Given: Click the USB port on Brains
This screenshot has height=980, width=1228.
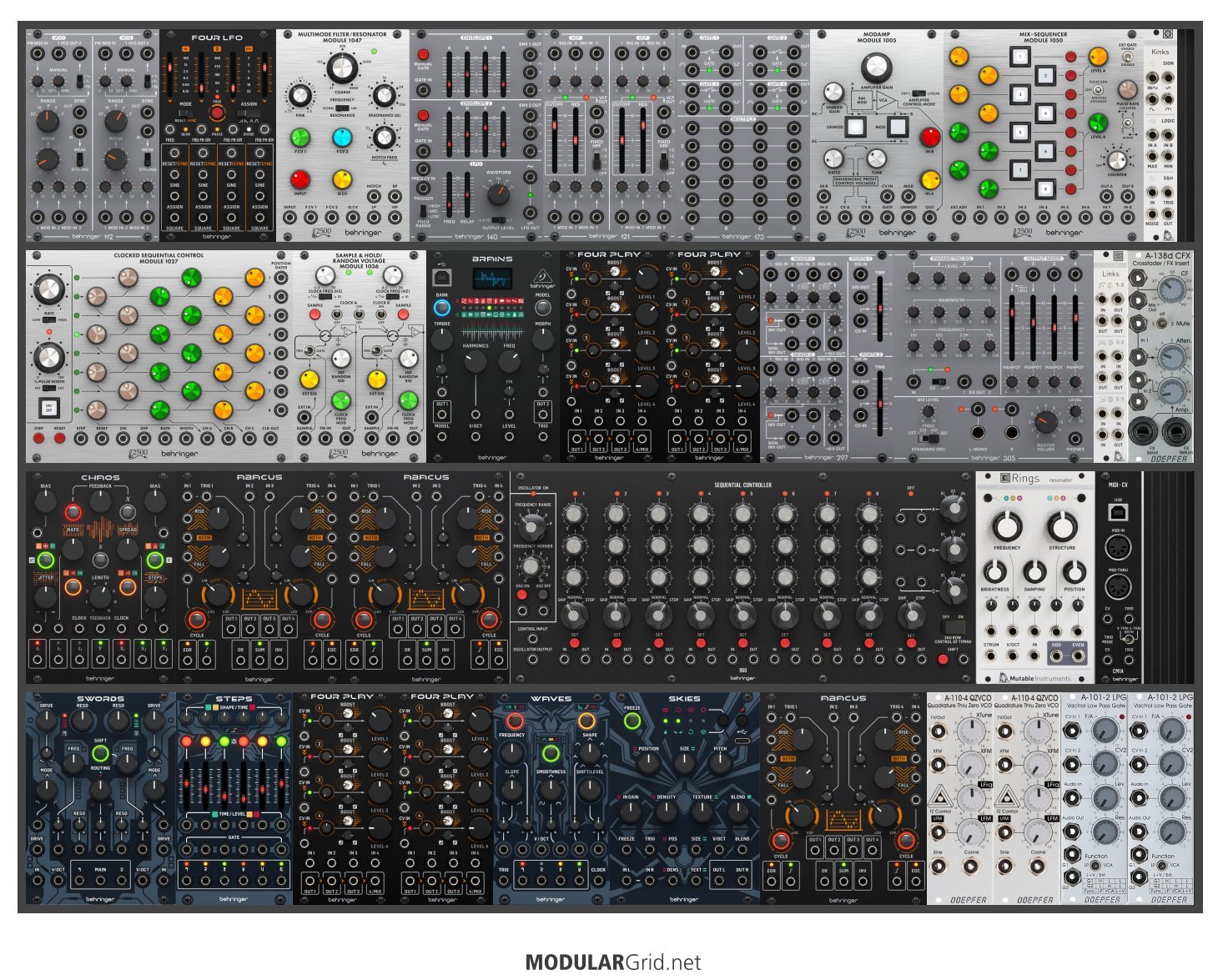Looking at the screenshot, I should click(442, 277).
